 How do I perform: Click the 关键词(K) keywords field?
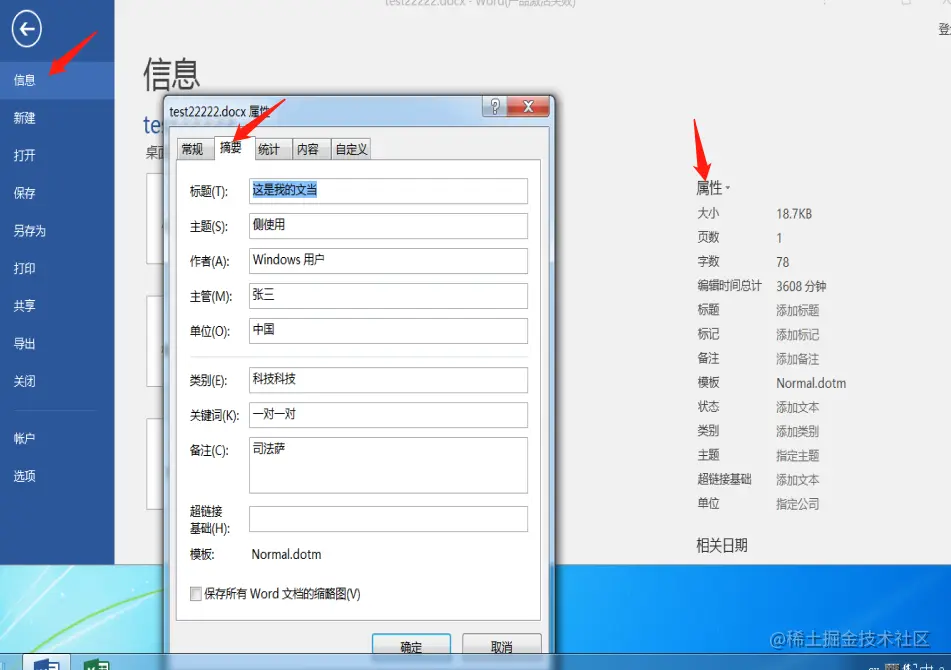coord(388,415)
